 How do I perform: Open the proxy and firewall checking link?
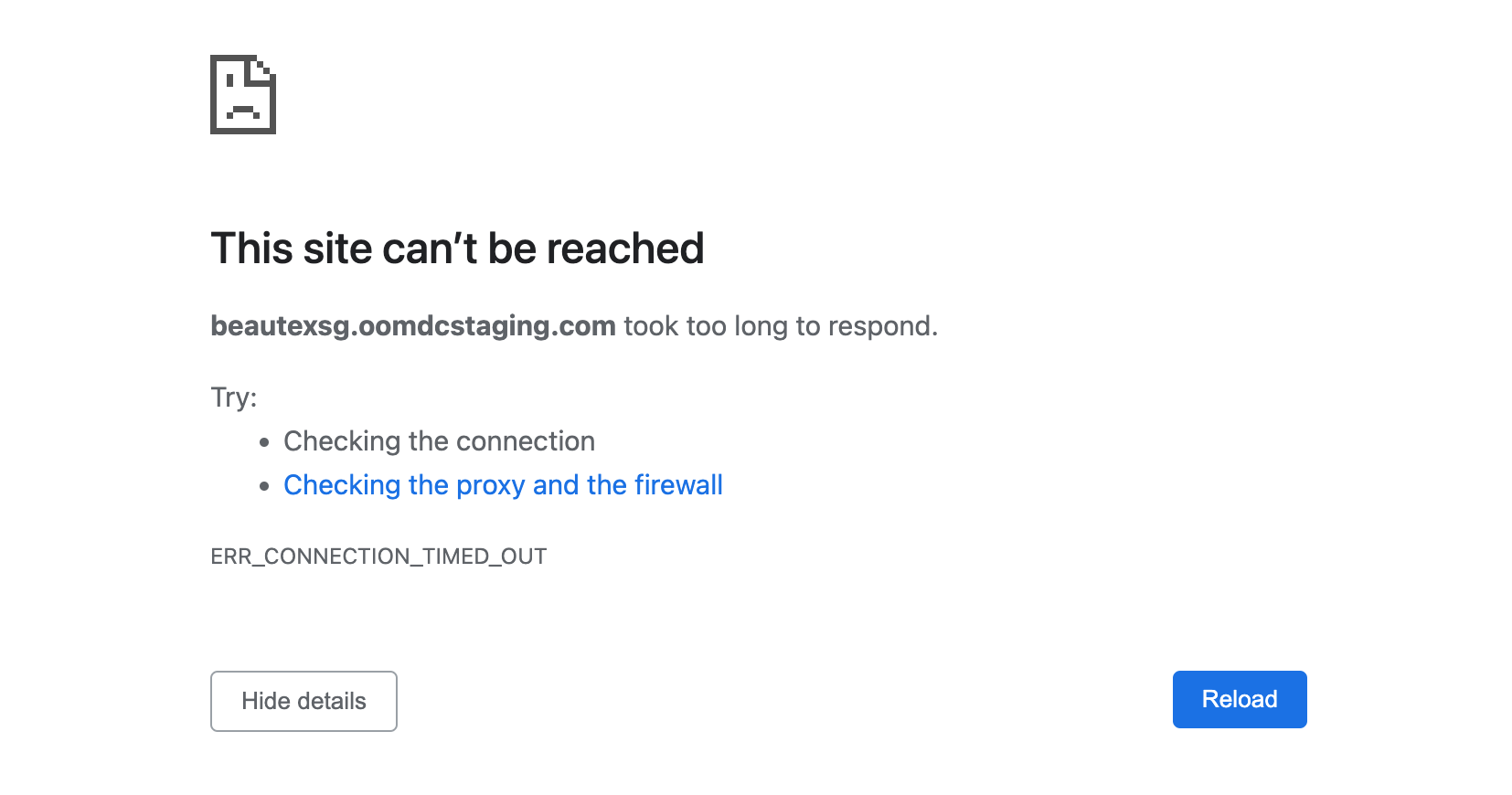pyautogui.click(x=502, y=484)
